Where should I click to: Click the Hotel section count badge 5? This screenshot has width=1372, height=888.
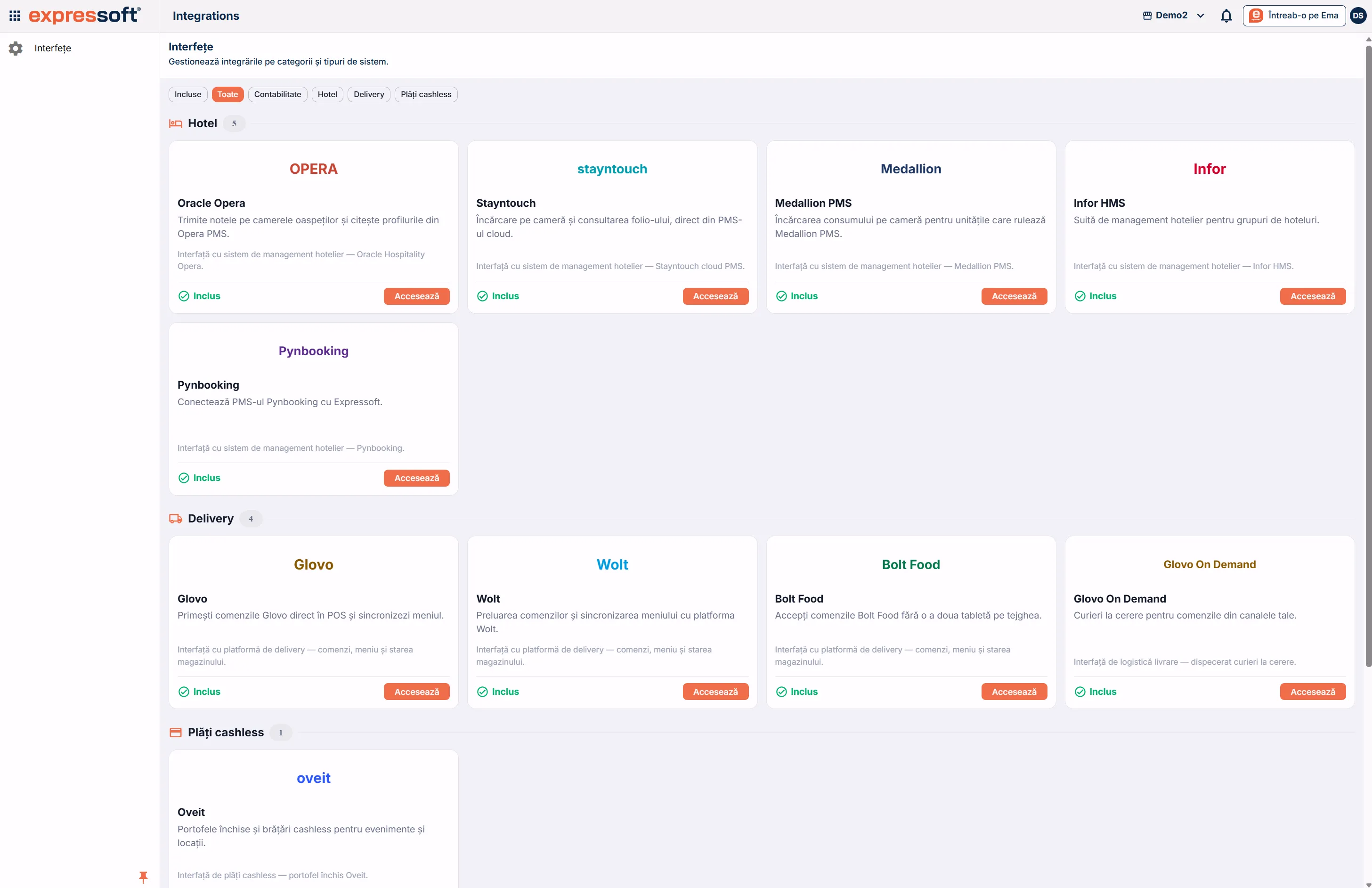pyautogui.click(x=234, y=123)
